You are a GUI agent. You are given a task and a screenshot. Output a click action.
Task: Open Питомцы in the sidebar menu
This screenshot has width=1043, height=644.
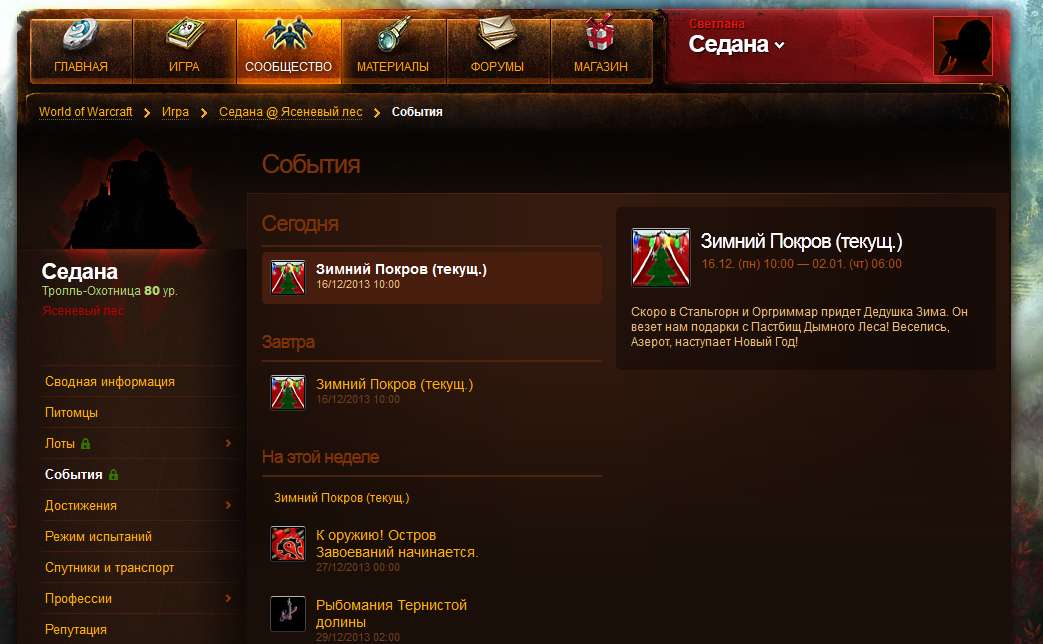click(x=71, y=412)
